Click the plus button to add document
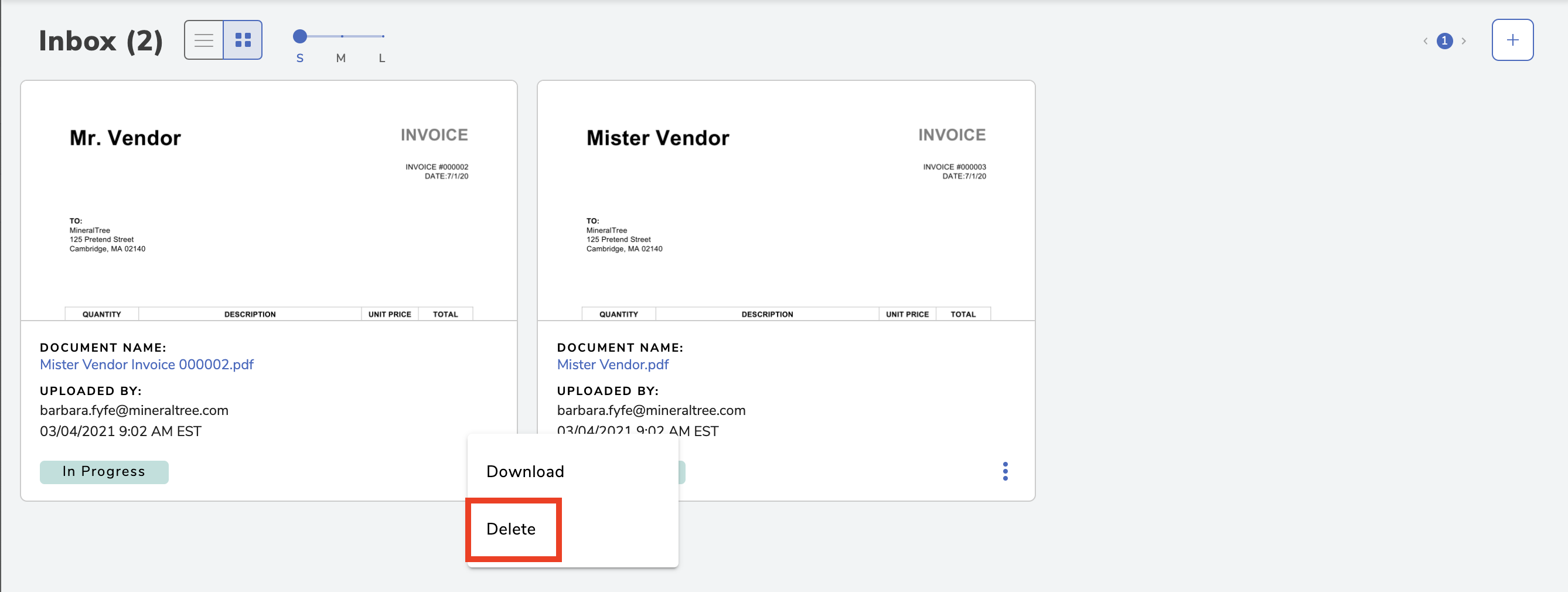 (1512, 40)
